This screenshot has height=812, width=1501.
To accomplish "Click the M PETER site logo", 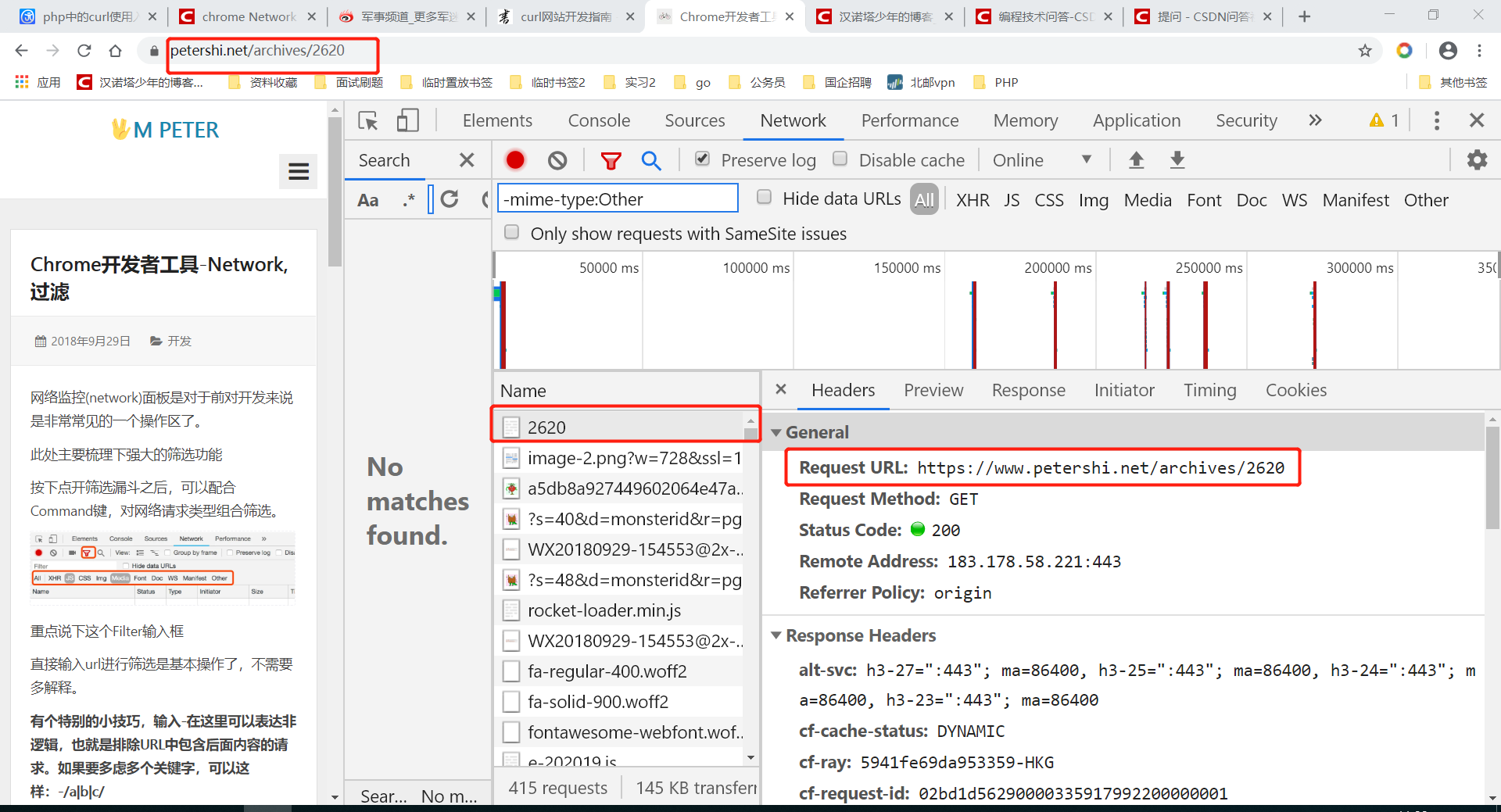I will point(165,130).
